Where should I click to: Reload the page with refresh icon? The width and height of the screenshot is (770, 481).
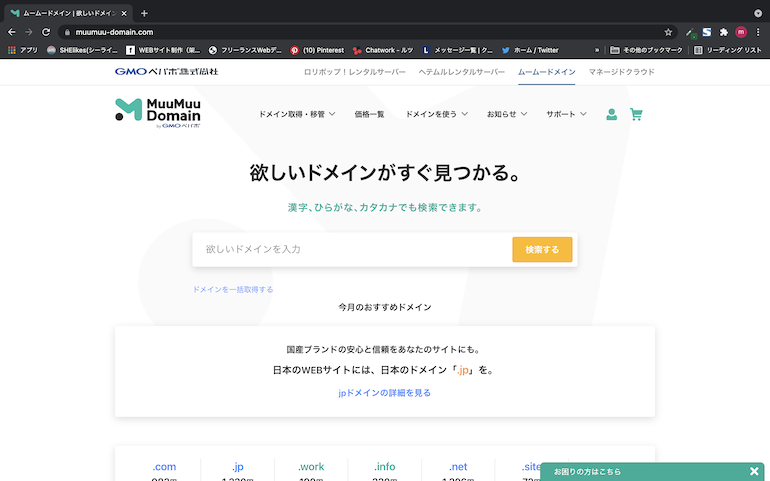tap(46, 32)
